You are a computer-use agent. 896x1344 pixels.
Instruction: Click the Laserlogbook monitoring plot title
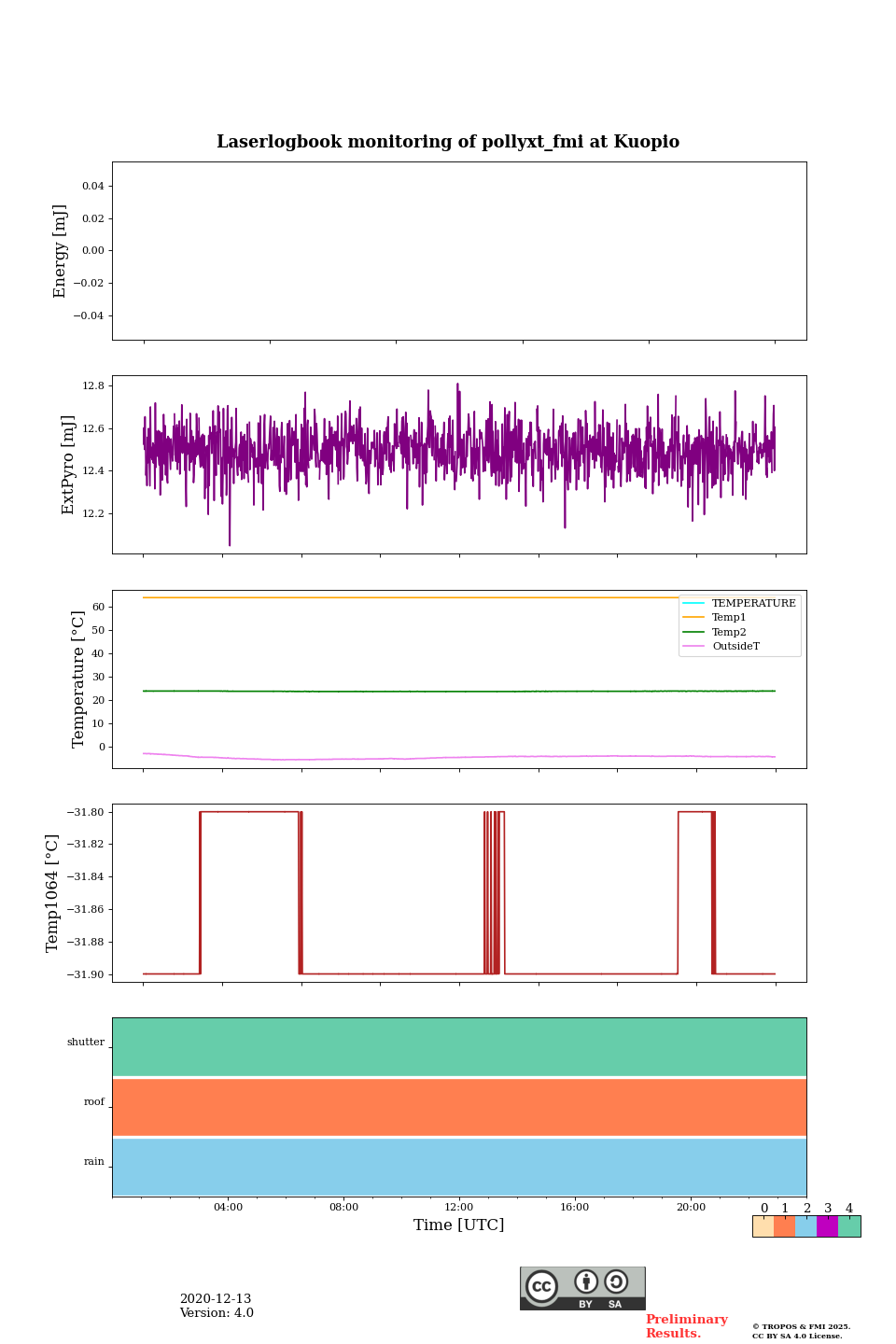point(448,142)
